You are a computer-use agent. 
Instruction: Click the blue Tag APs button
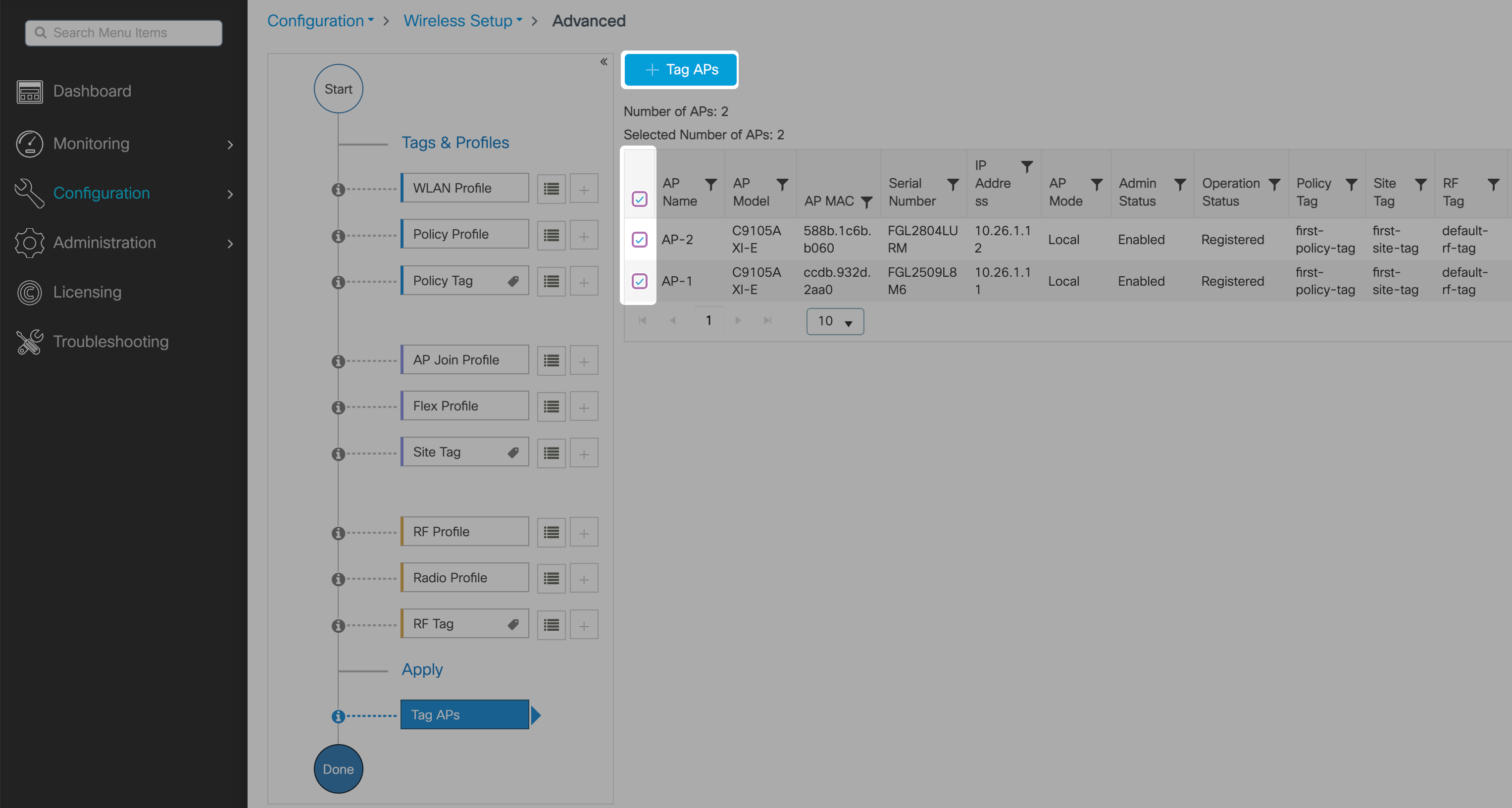click(680, 70)
